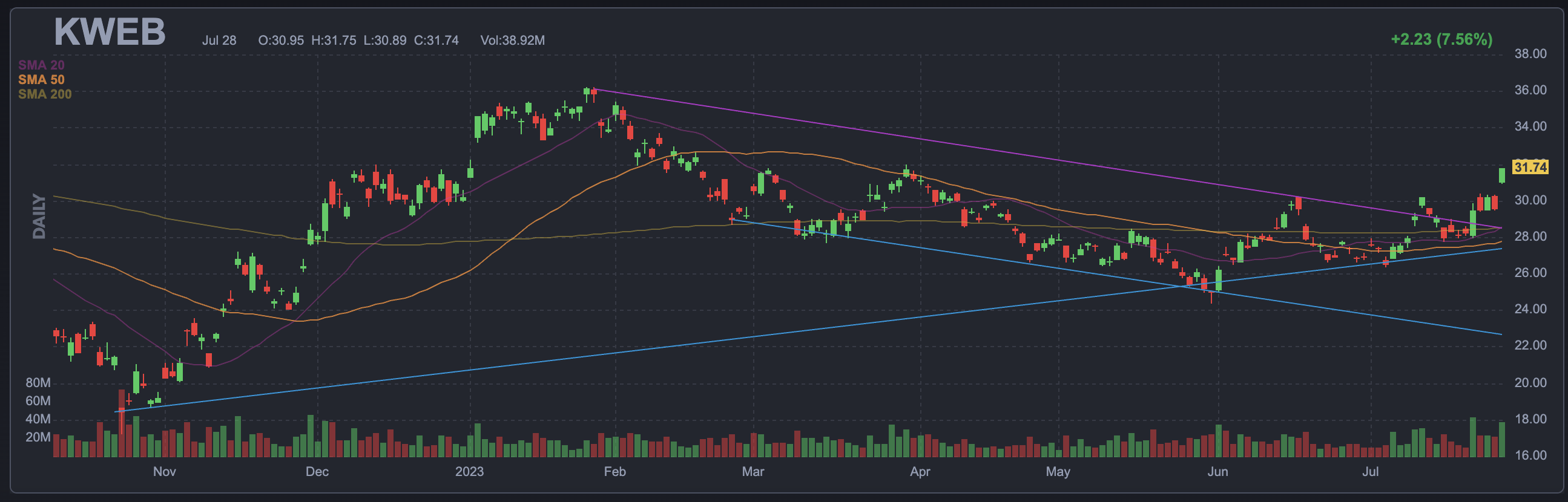Click the 2023 date axis label
Screen dimensions: 1568x502
pos(469,472)
